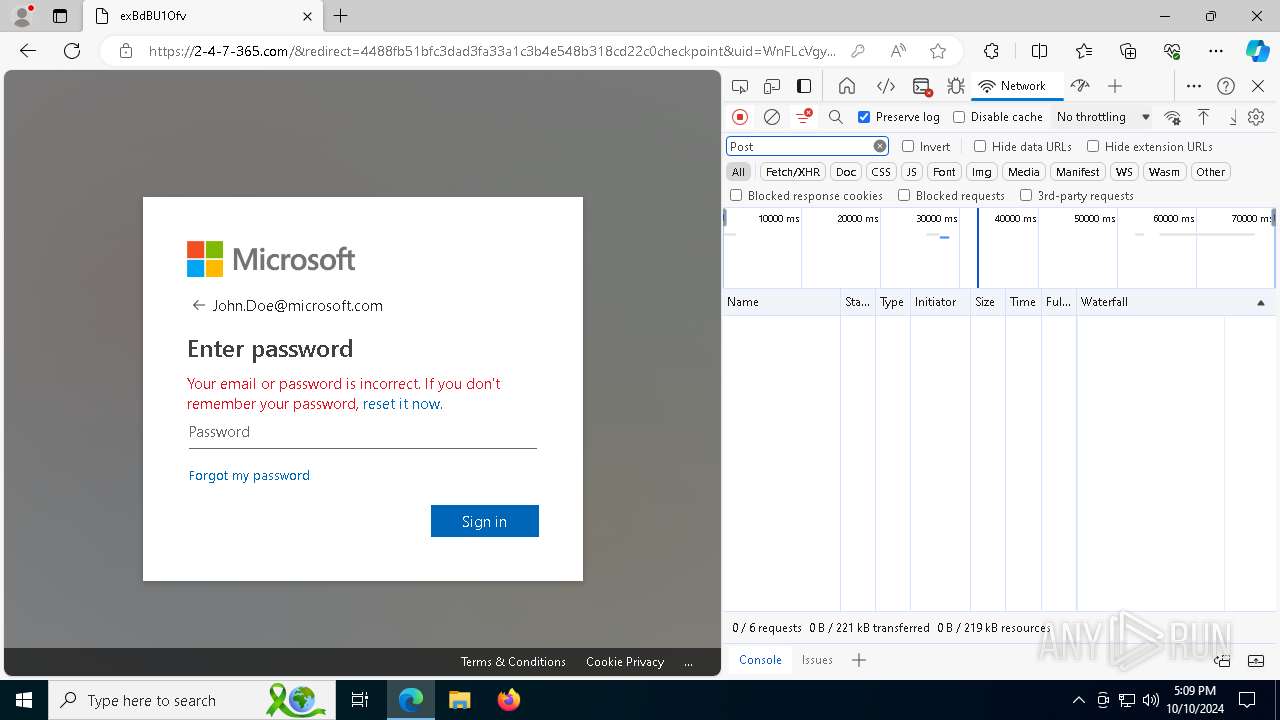
Task: Check Blocked response cookies checkbox
Action: coord(736,196)
